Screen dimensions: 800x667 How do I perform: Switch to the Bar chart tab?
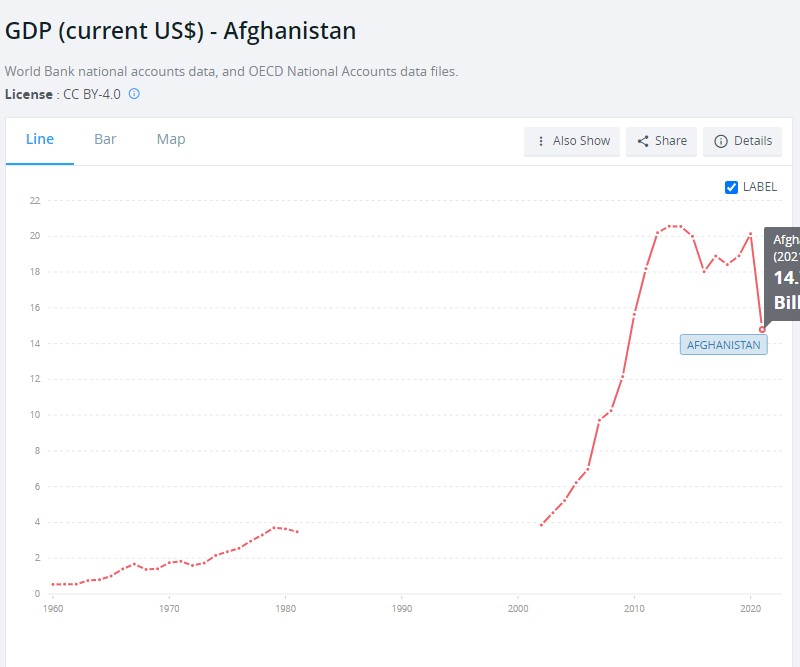click(x=105, y=139)
